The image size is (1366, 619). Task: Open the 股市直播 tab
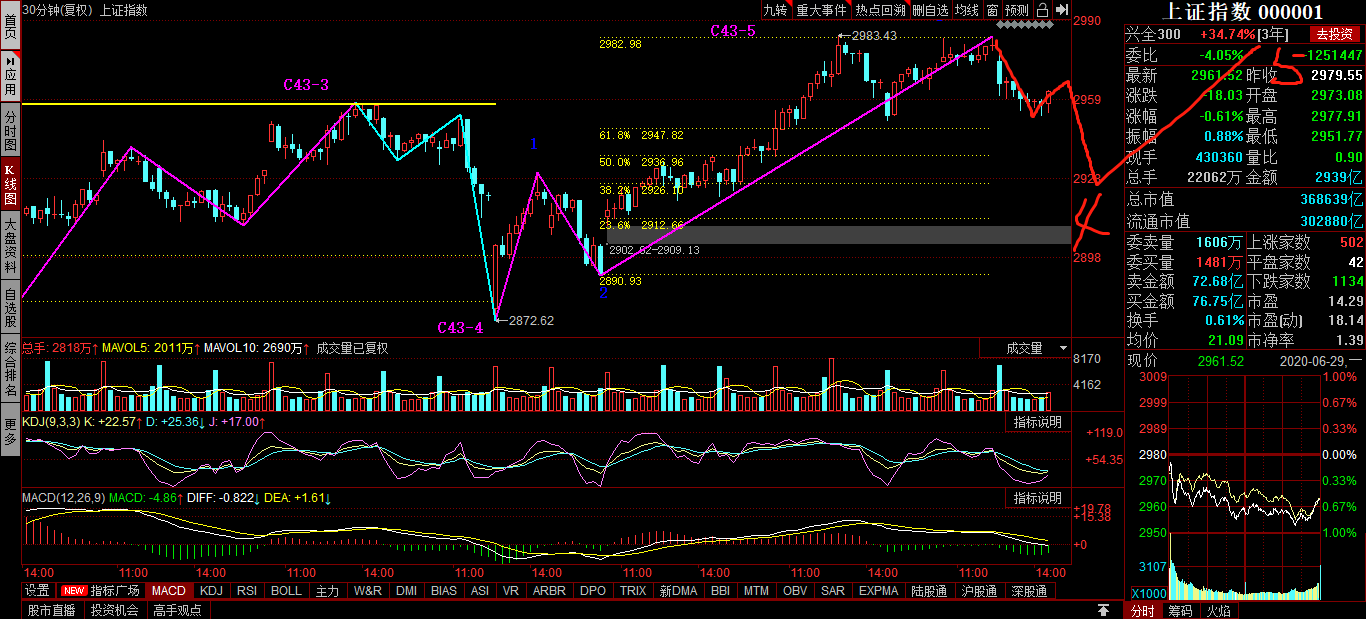point(52,610)
